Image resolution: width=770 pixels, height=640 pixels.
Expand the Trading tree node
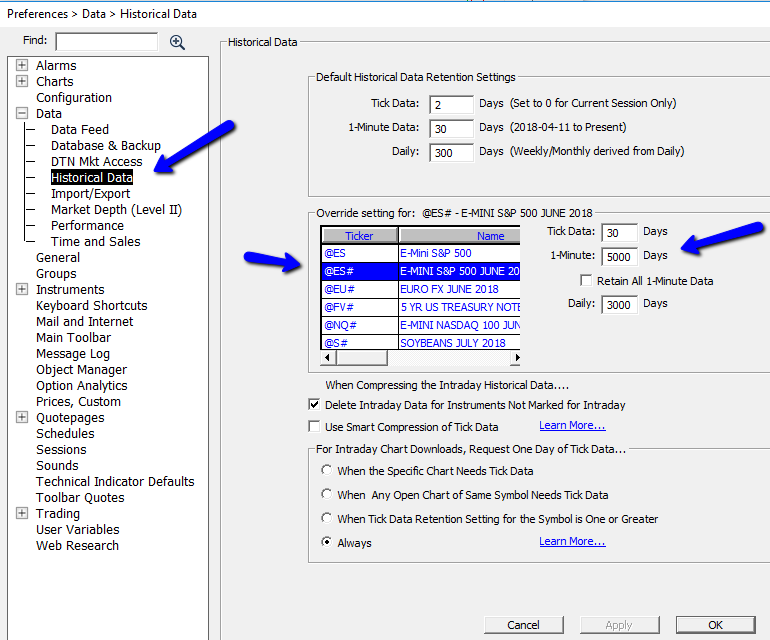(x=22, y=513)
